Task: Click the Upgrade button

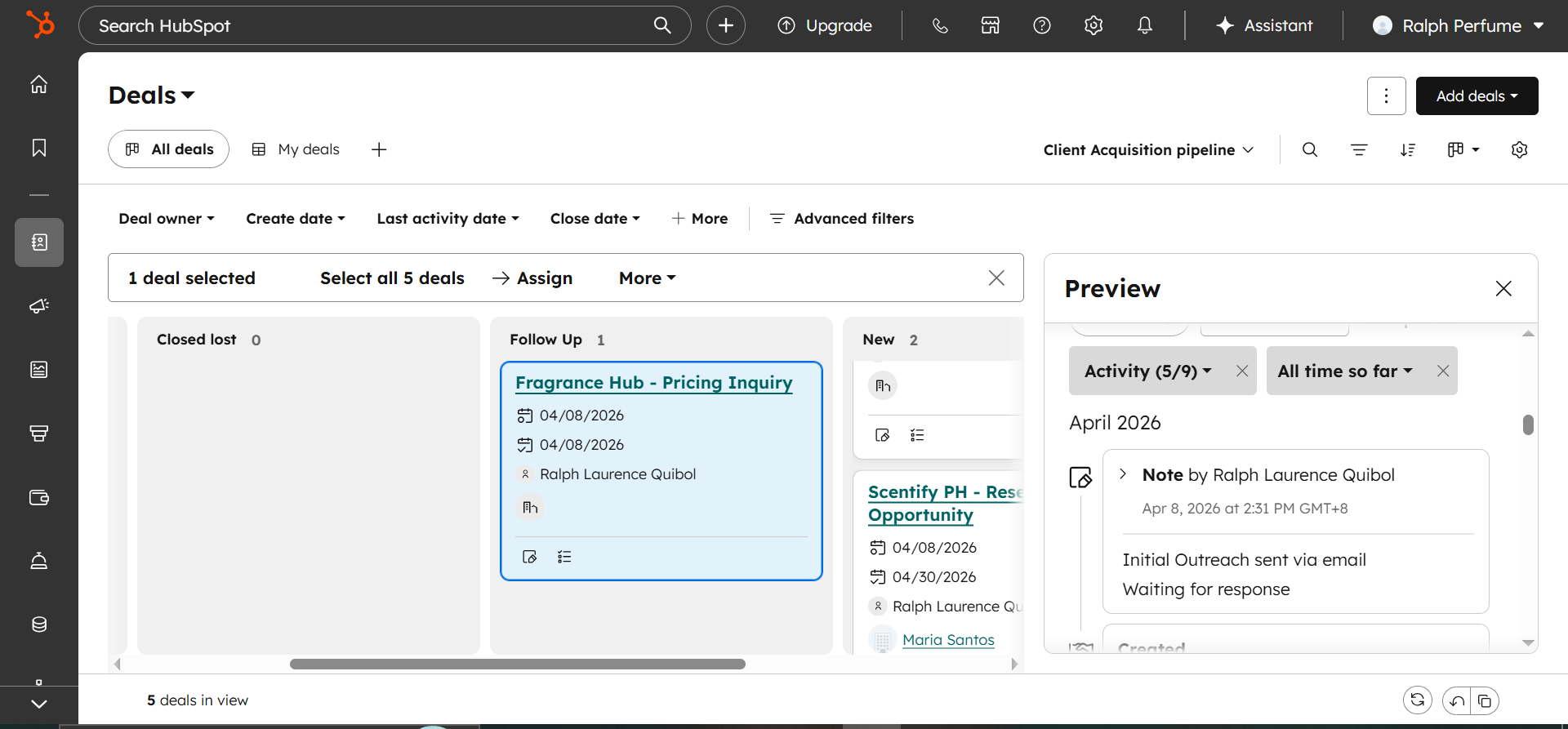Action: 825,25
